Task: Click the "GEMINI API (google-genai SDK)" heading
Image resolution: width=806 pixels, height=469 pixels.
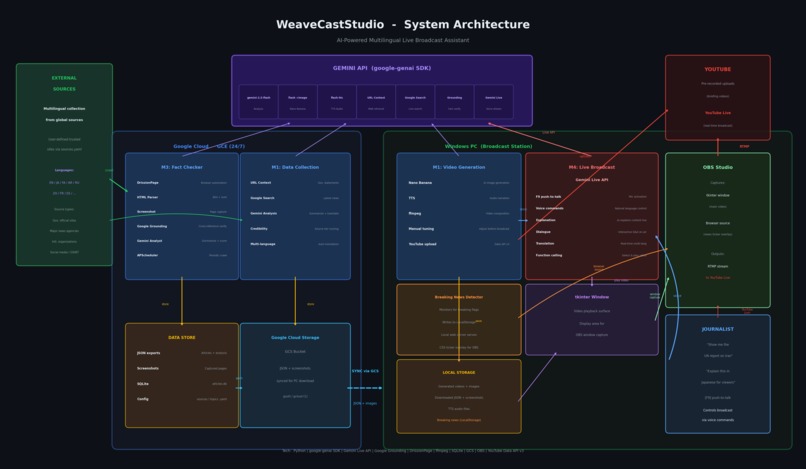Action: pyautogui.click(x=382, y=68)
